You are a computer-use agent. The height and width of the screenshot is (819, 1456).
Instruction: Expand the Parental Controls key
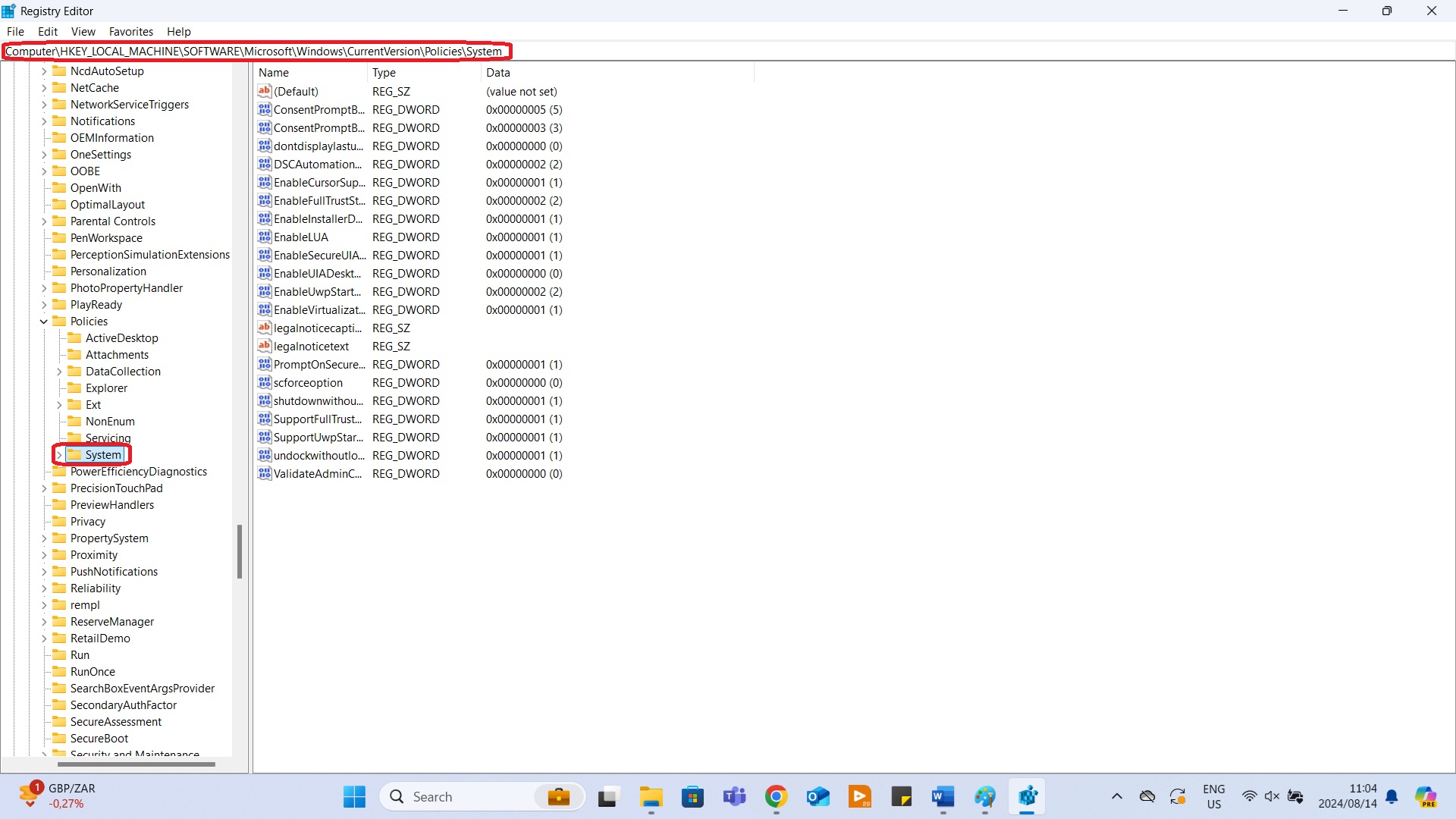[44, 221]
